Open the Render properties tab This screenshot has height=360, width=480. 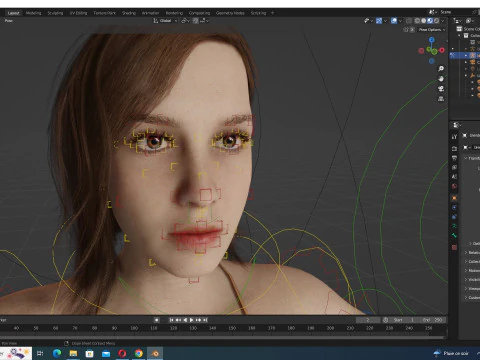point(454,148)
